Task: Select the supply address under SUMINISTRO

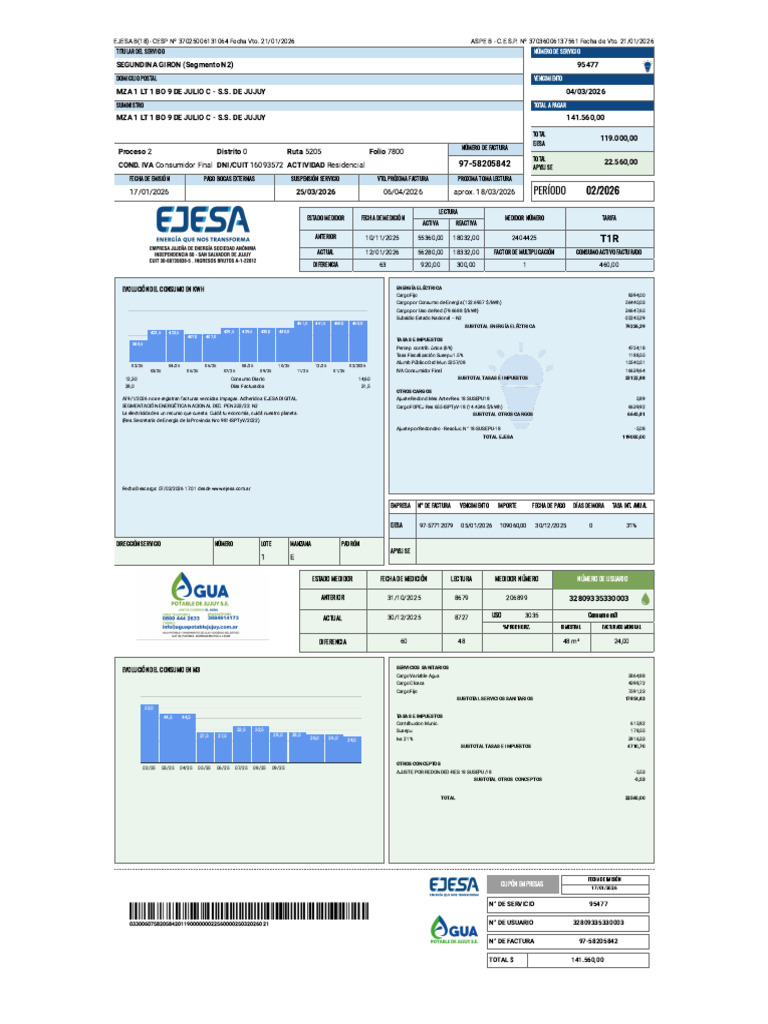Action: click(x=191, y=118)
